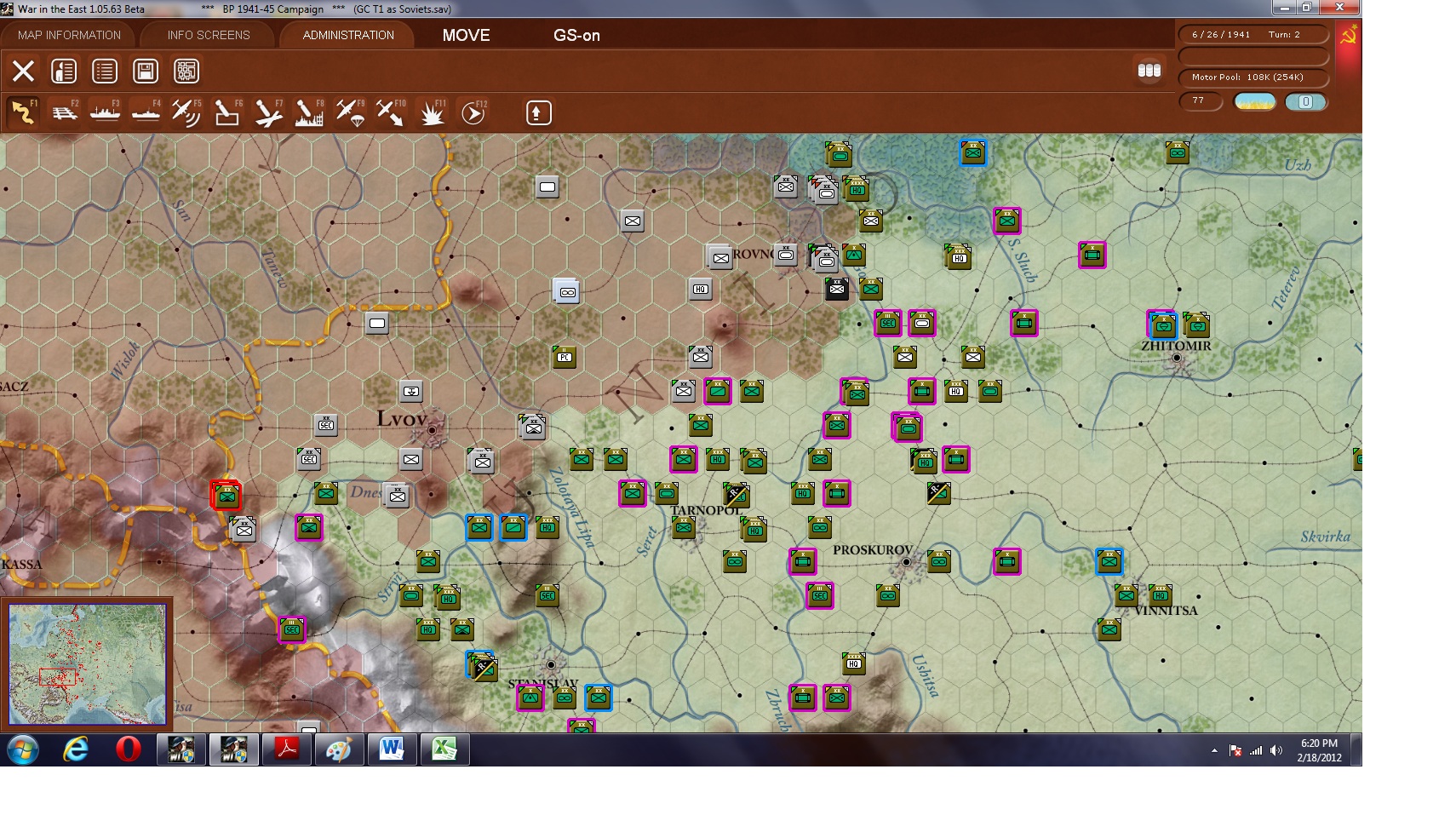Select the black unit counter near Rovno
This screenshot has width=1456, height=821.
coord(837,289)
